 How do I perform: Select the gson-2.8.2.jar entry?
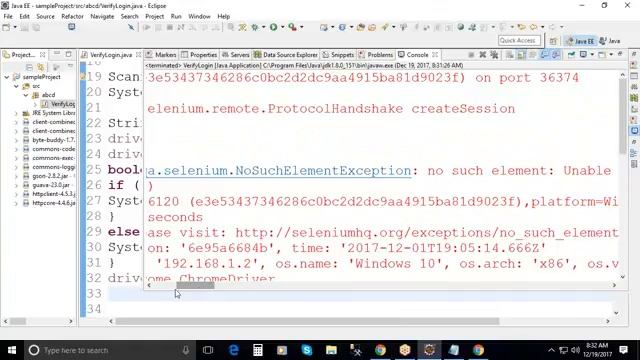[49, 176]
